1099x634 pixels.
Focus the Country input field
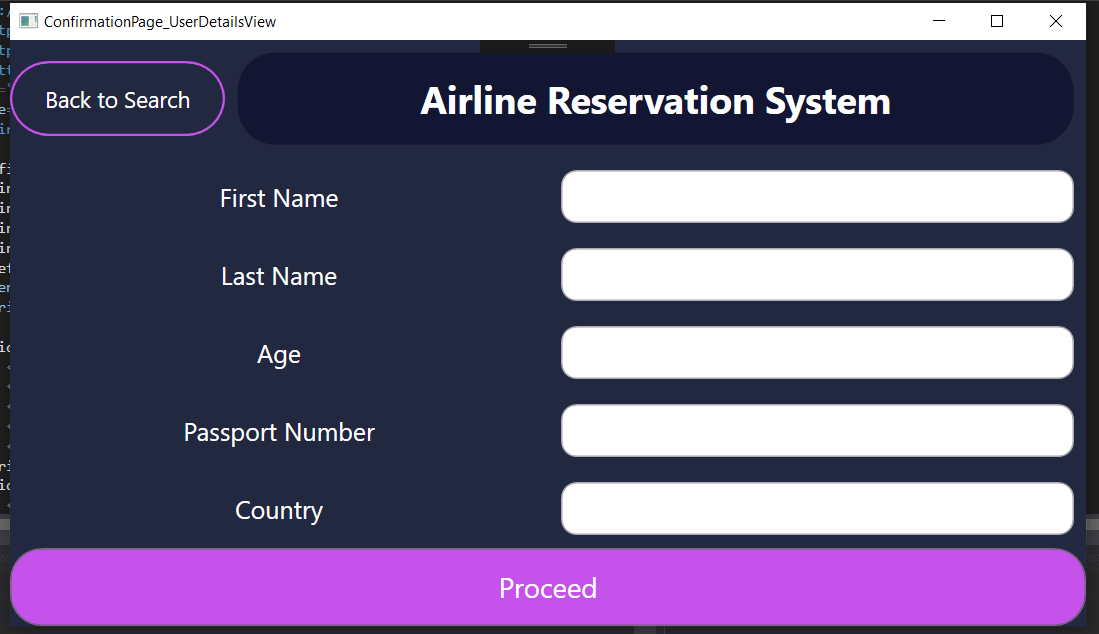tap(816, 508)
